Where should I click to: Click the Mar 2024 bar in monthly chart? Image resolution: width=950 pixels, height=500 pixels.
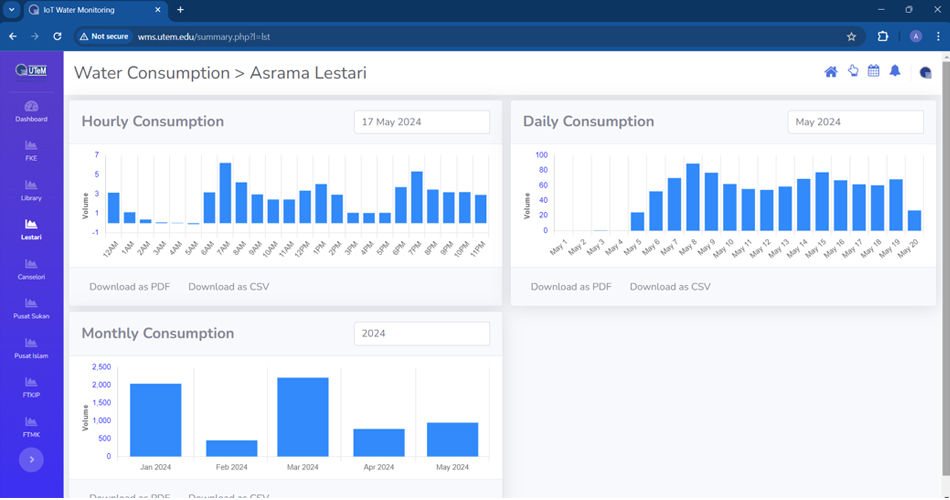click(x=303, y=416)
